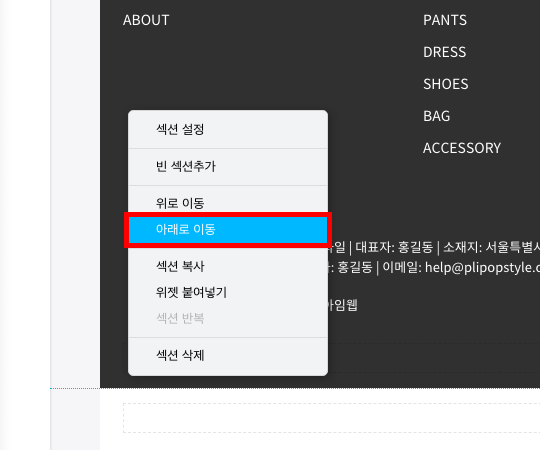The image size is (540, 450).
Task: Select the 대표자: 홍길동 footer text
Action: [394, 247]
